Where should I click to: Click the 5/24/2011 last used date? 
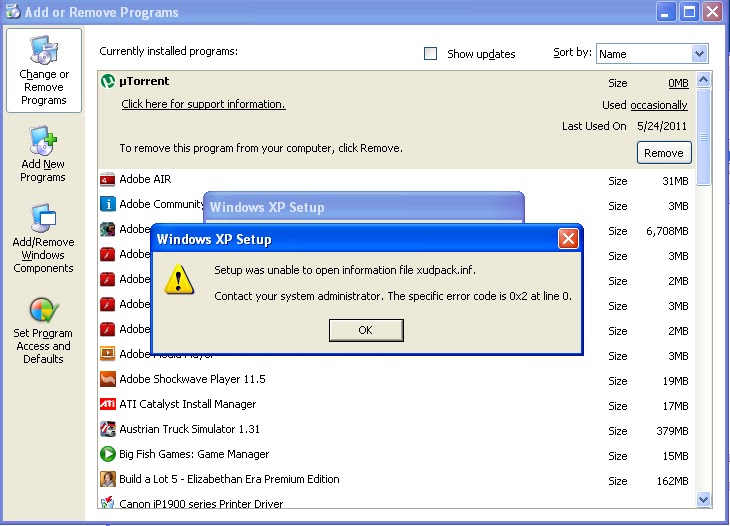(x=662, y=126)
